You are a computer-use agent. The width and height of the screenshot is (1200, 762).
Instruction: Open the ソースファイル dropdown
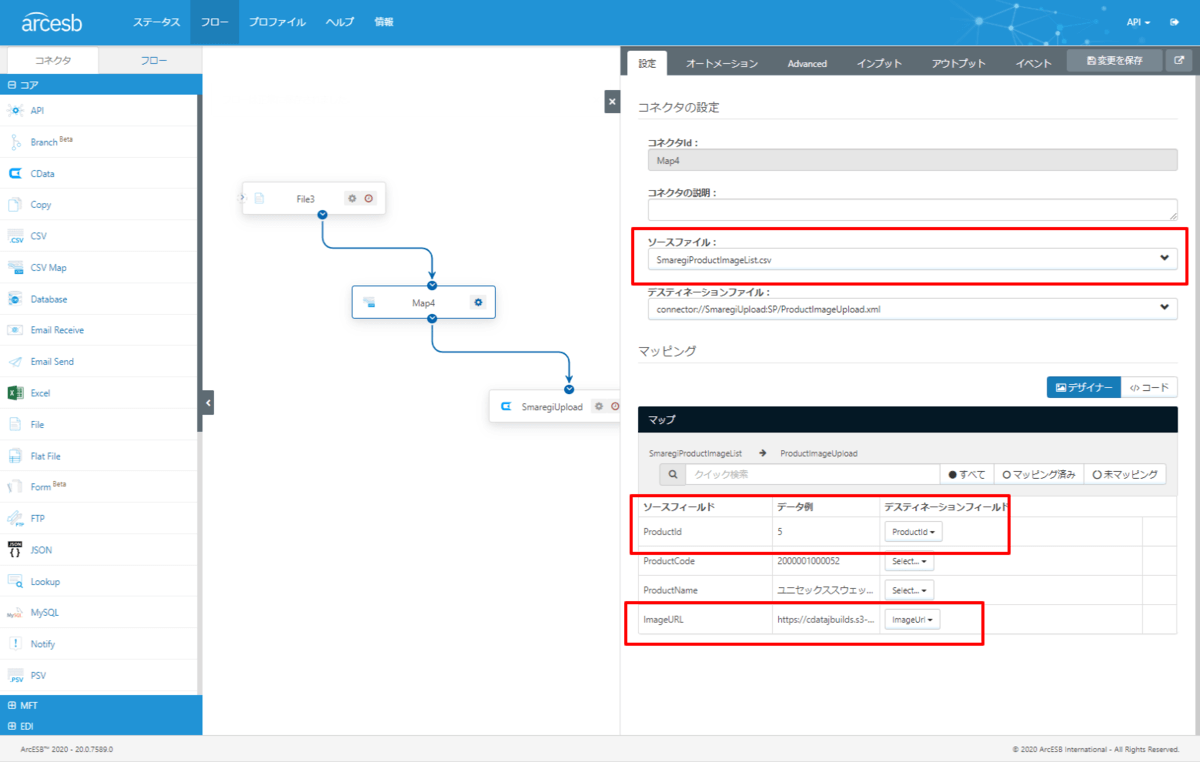pos(912,259)
